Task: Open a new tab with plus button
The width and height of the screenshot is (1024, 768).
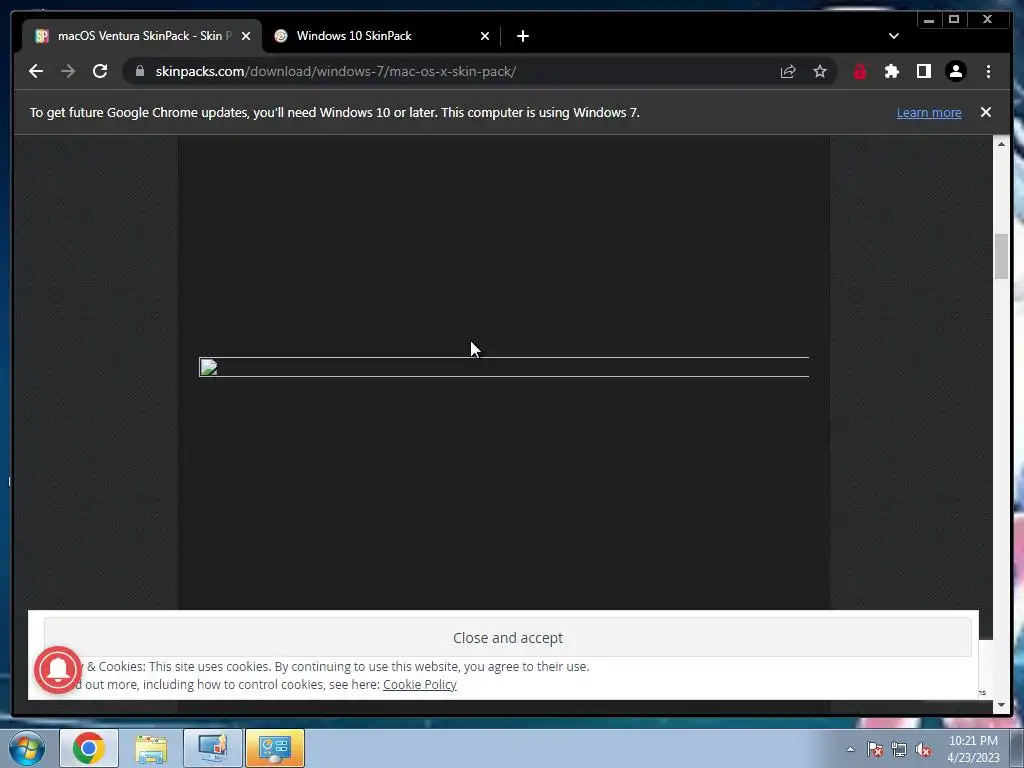Action: coord(522,36)
